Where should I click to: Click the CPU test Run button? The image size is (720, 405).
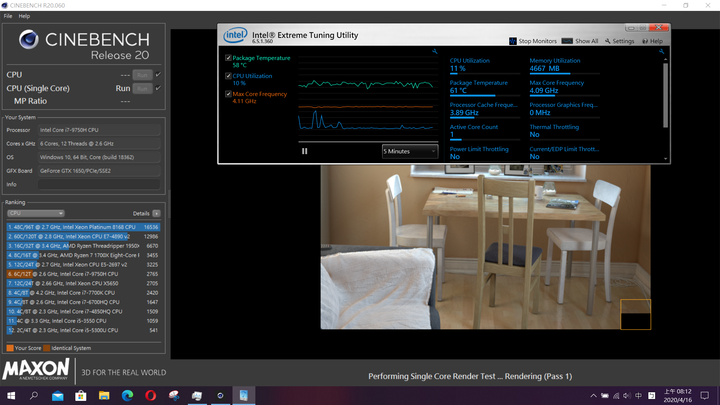[142, 75]
